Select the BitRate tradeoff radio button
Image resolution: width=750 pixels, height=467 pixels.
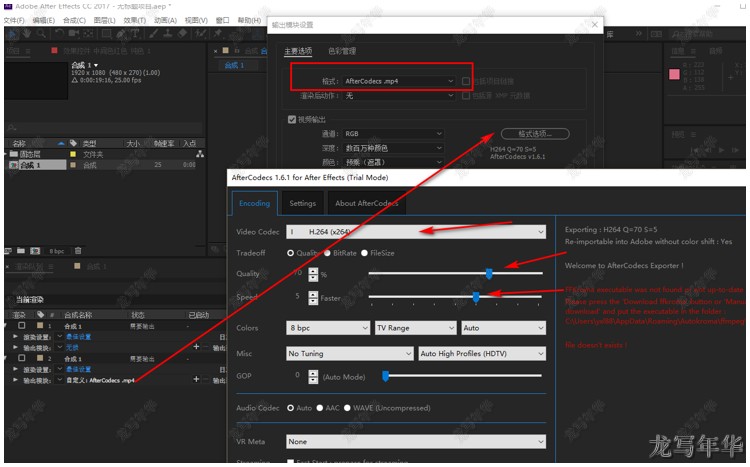(327, 253)
